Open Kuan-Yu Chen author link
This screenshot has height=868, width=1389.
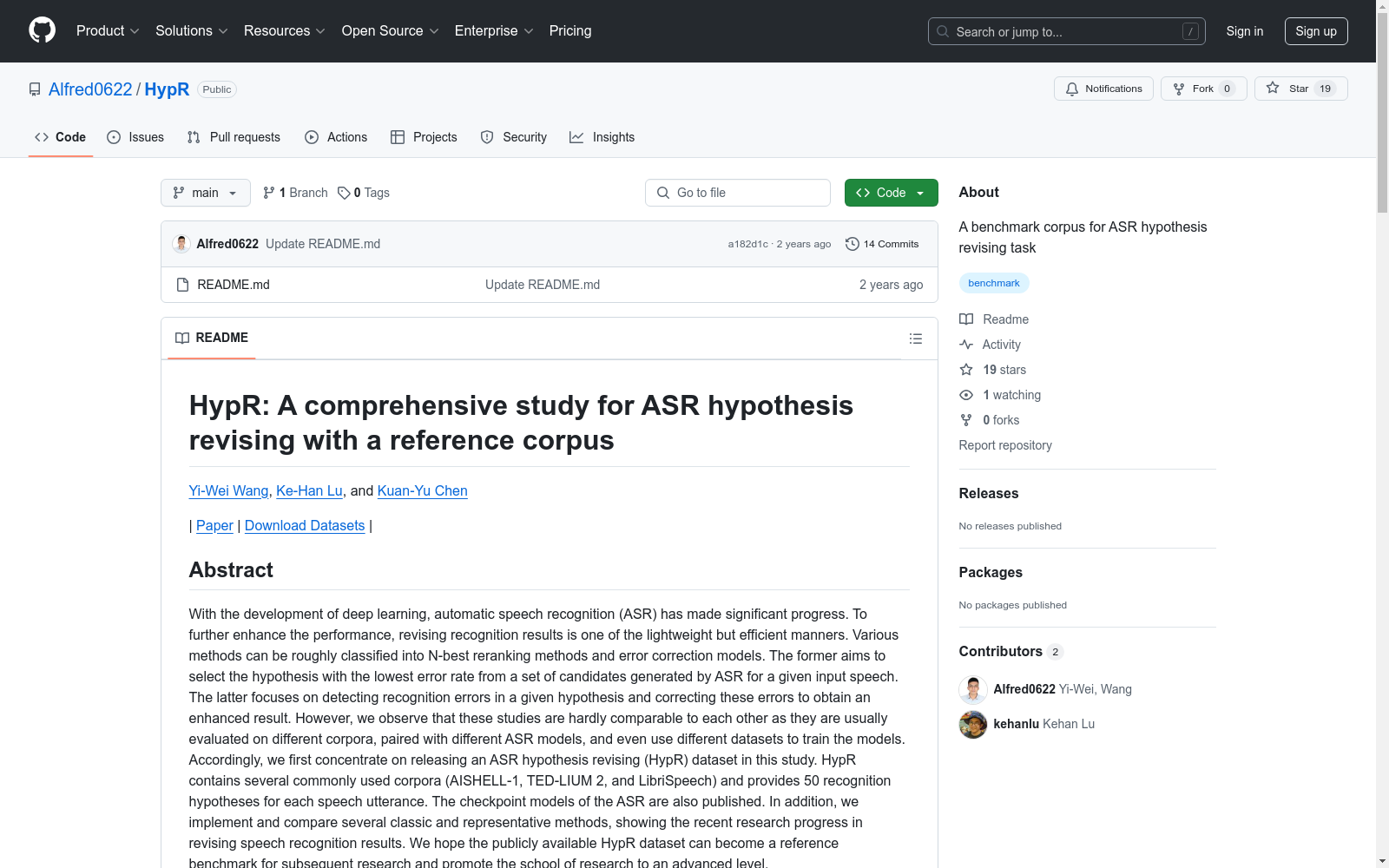[423, 490]
